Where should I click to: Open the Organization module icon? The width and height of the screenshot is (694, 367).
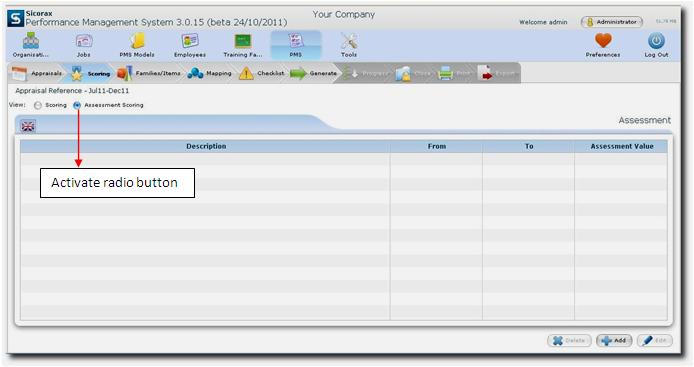click(31, 41)
